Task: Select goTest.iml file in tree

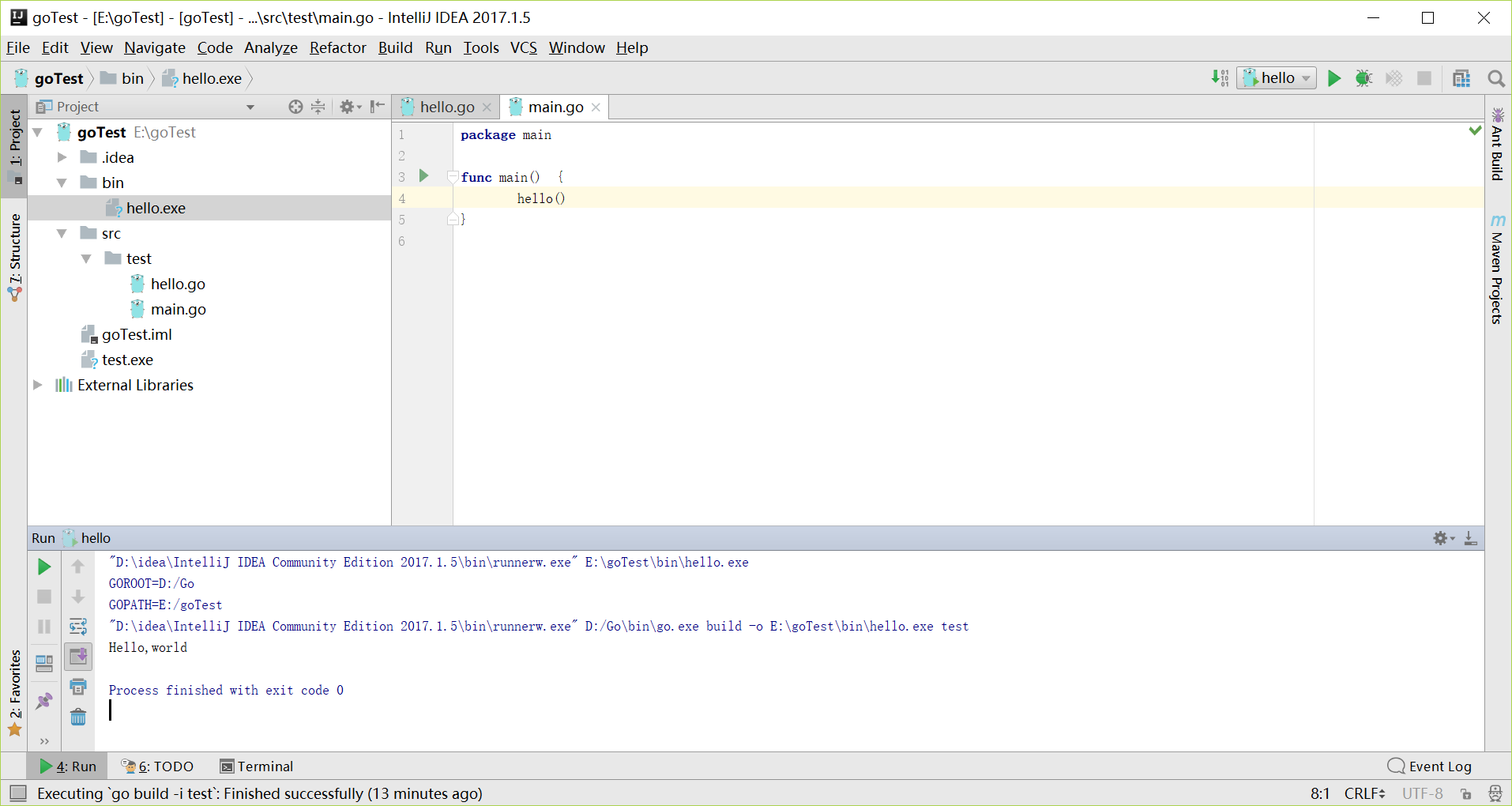Action: pos(137,334)
